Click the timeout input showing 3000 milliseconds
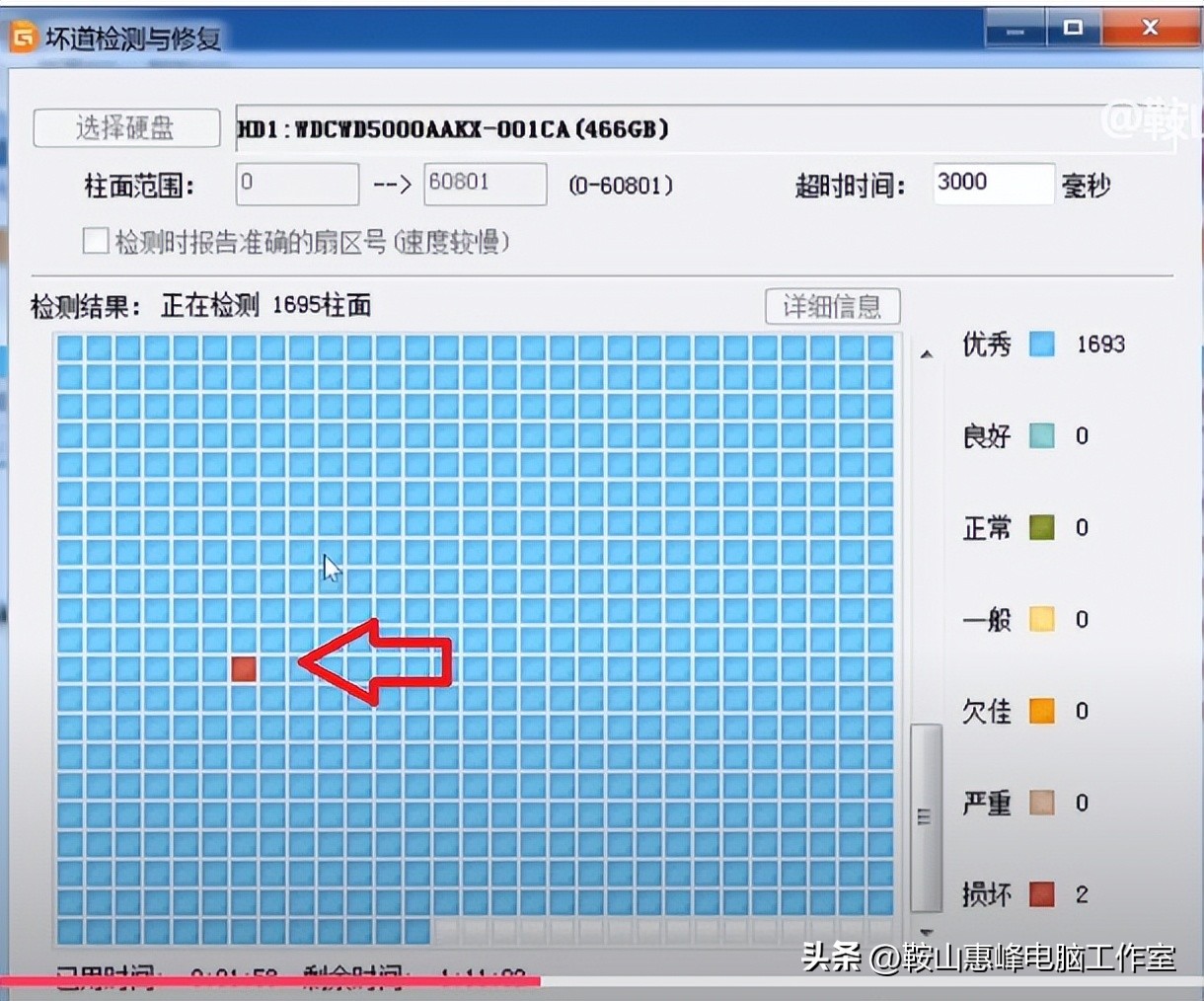Screen dimensions: 1204x1001 click(x=993, y=183)
